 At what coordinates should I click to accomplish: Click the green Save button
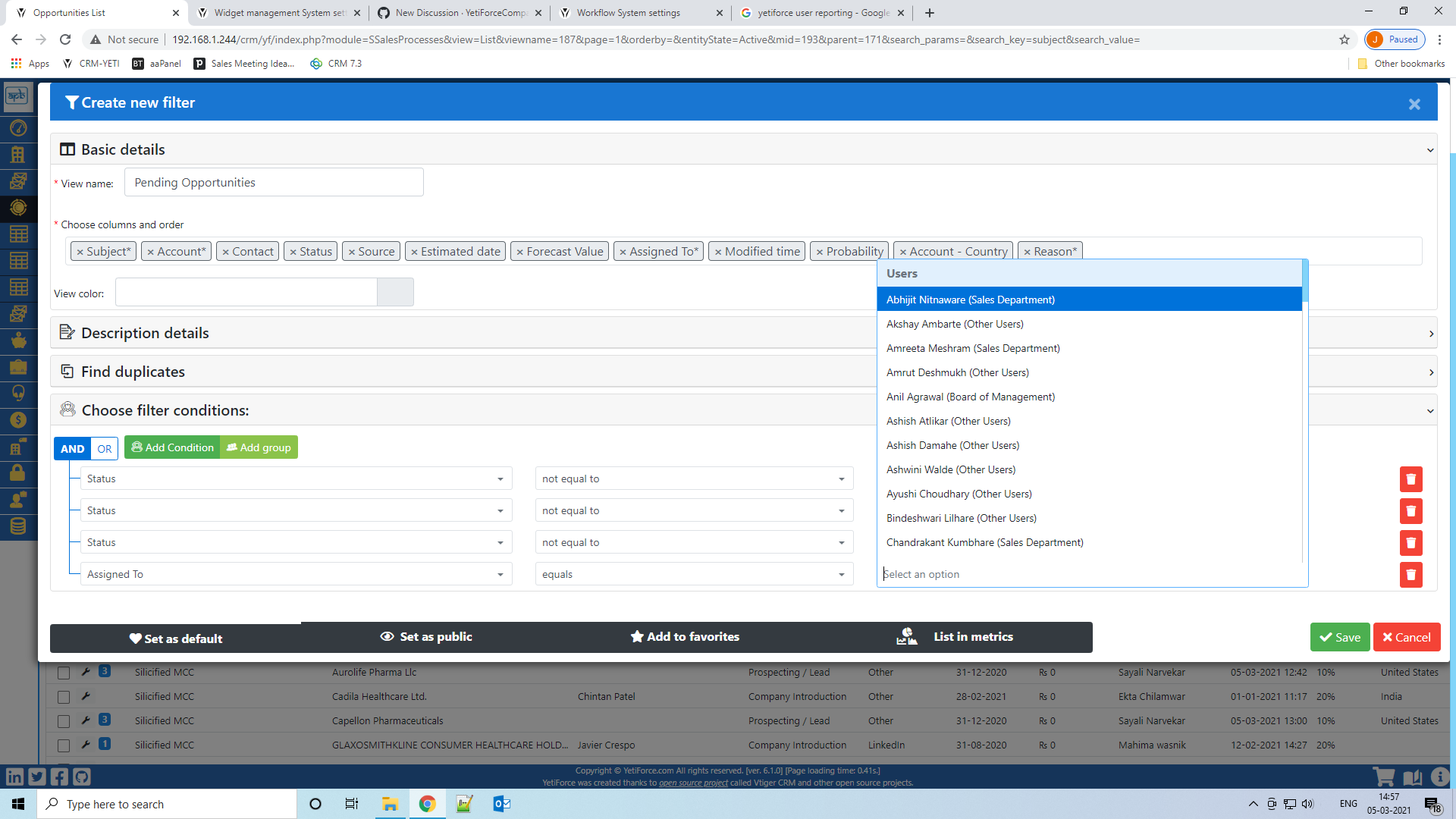1340,637
